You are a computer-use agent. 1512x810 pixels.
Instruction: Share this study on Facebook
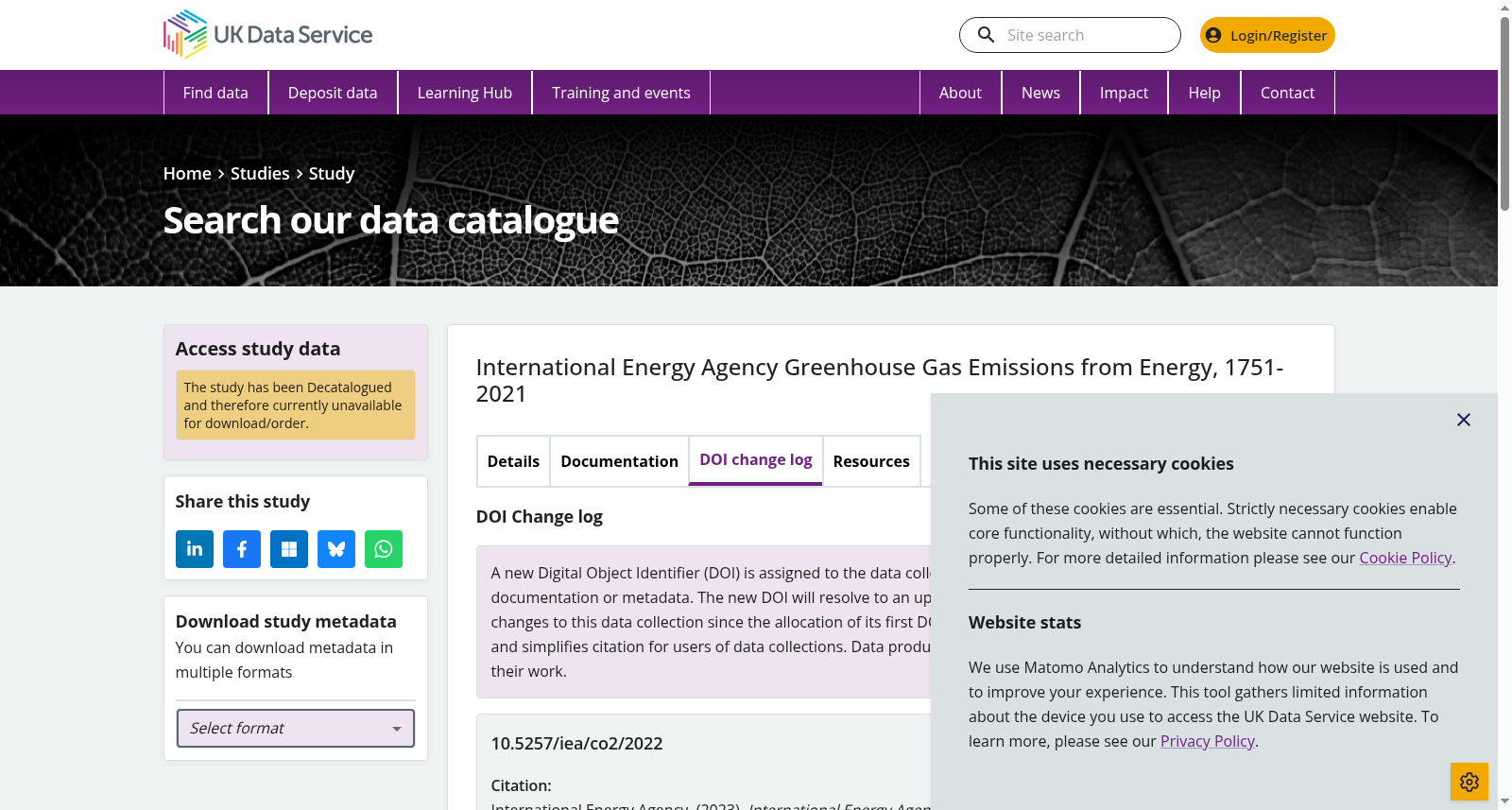pos(242,549)
